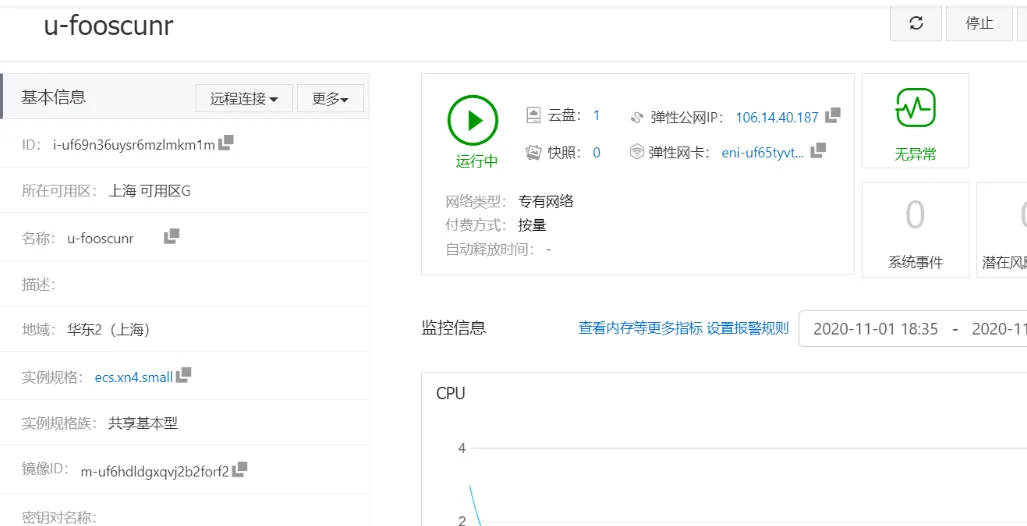Copy the instance name u-fooscunr
Screen dimensions: 1027x526
click(x=172, y=236)
